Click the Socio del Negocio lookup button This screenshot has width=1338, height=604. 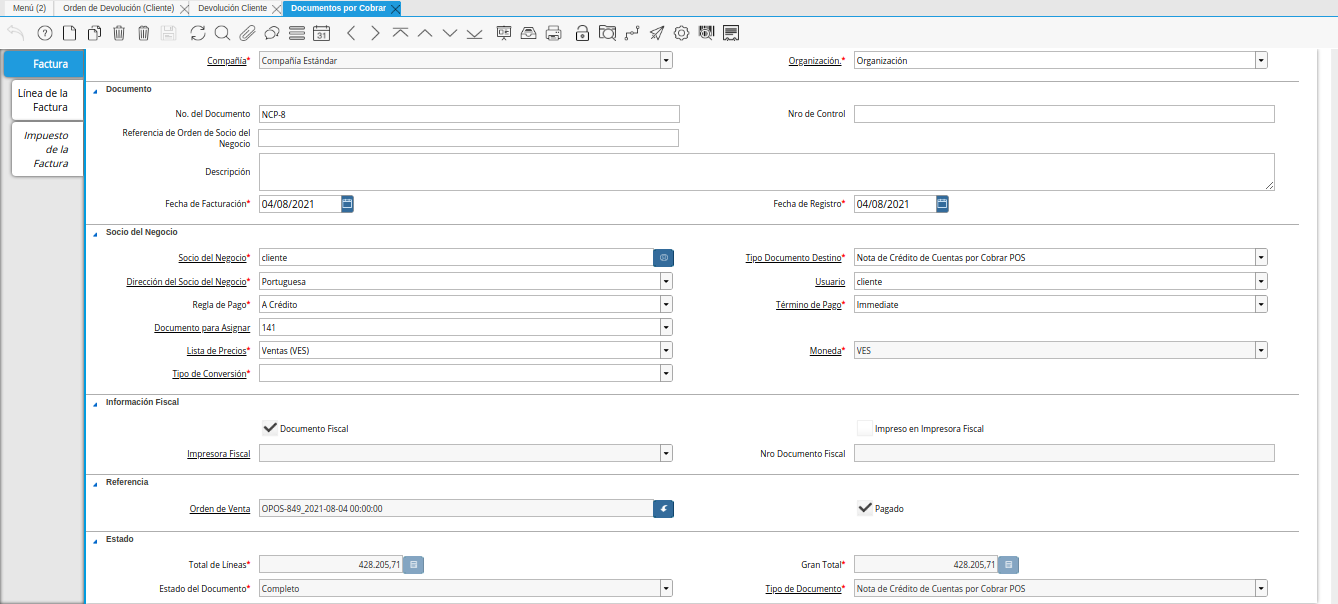click(x=663, y=258)
